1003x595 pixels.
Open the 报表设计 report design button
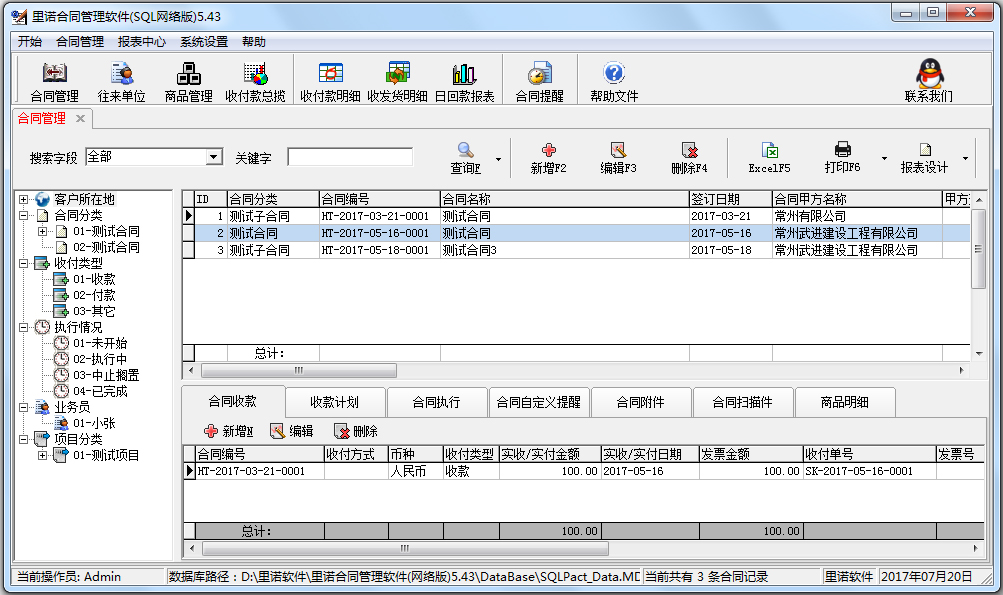pyautogui.click(x=924, y=157)
